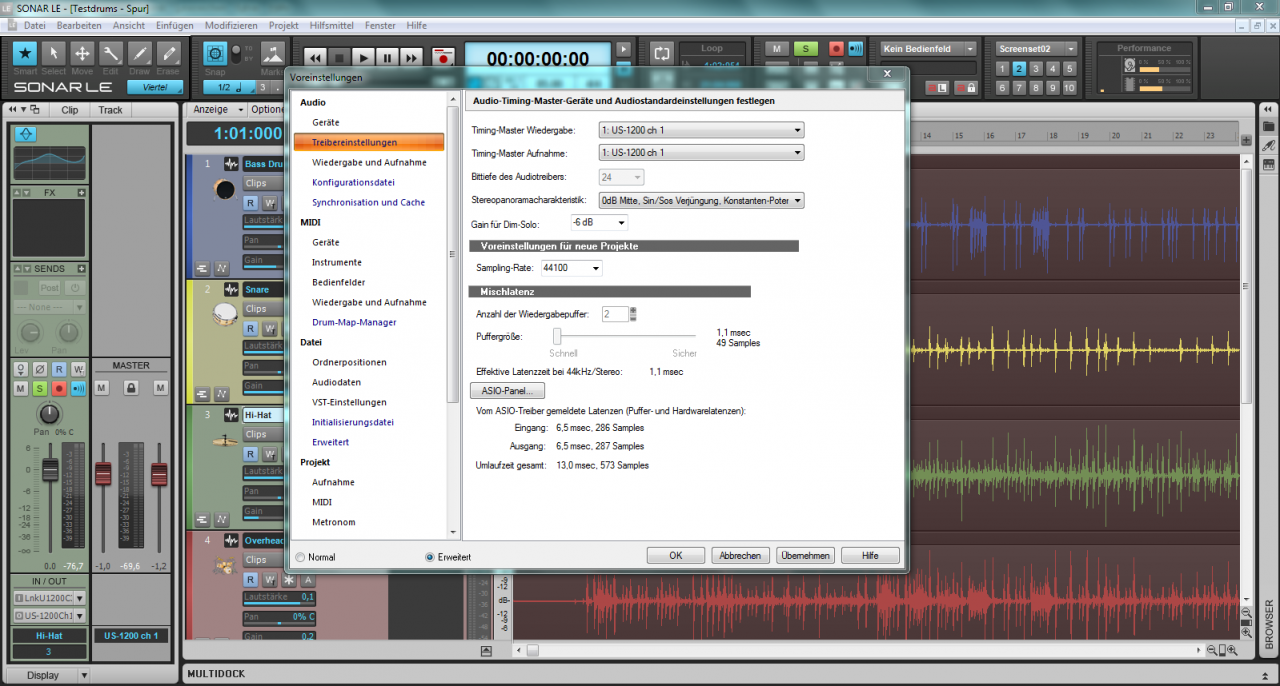
Task: Arm record on Hi-Hat inspector channel
Action: coord(59,388)
